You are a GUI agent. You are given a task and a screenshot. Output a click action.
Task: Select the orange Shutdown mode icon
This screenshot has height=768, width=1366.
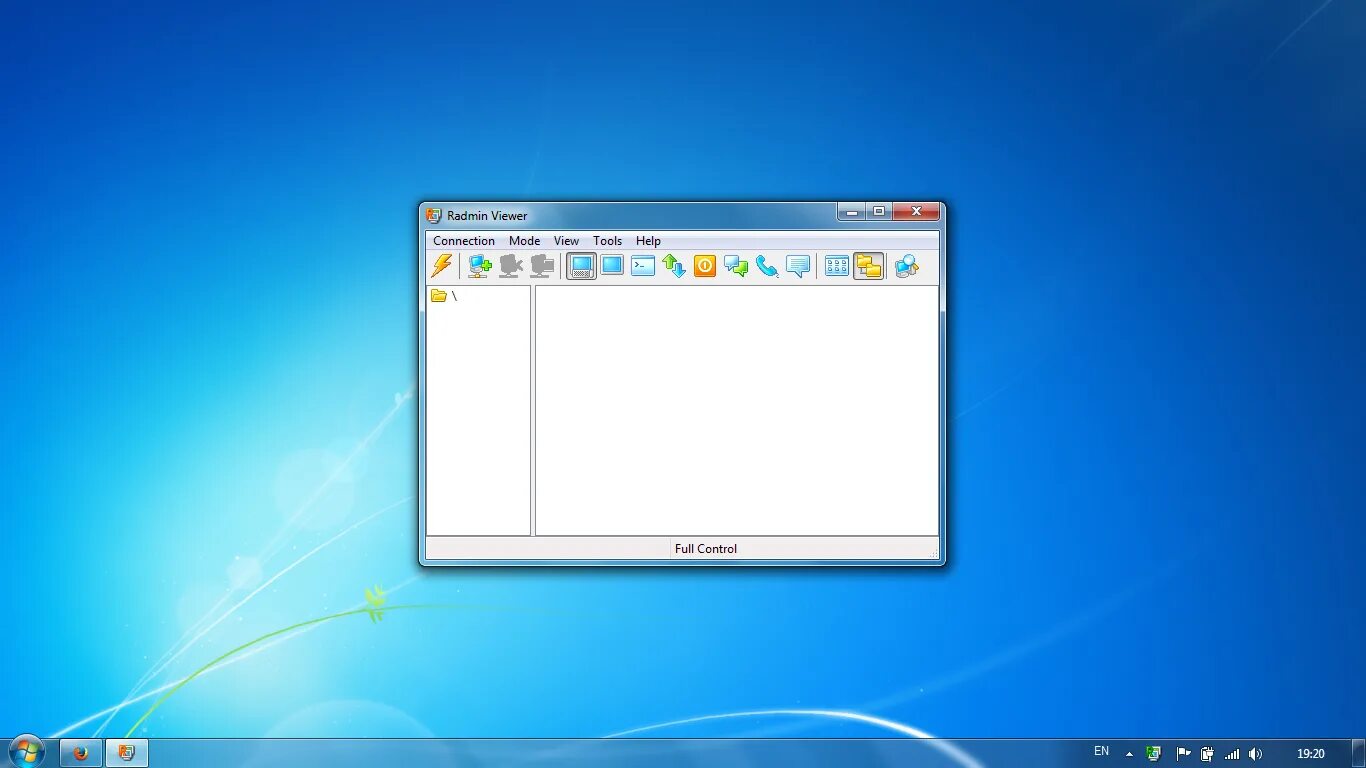(x=705, y=266)
